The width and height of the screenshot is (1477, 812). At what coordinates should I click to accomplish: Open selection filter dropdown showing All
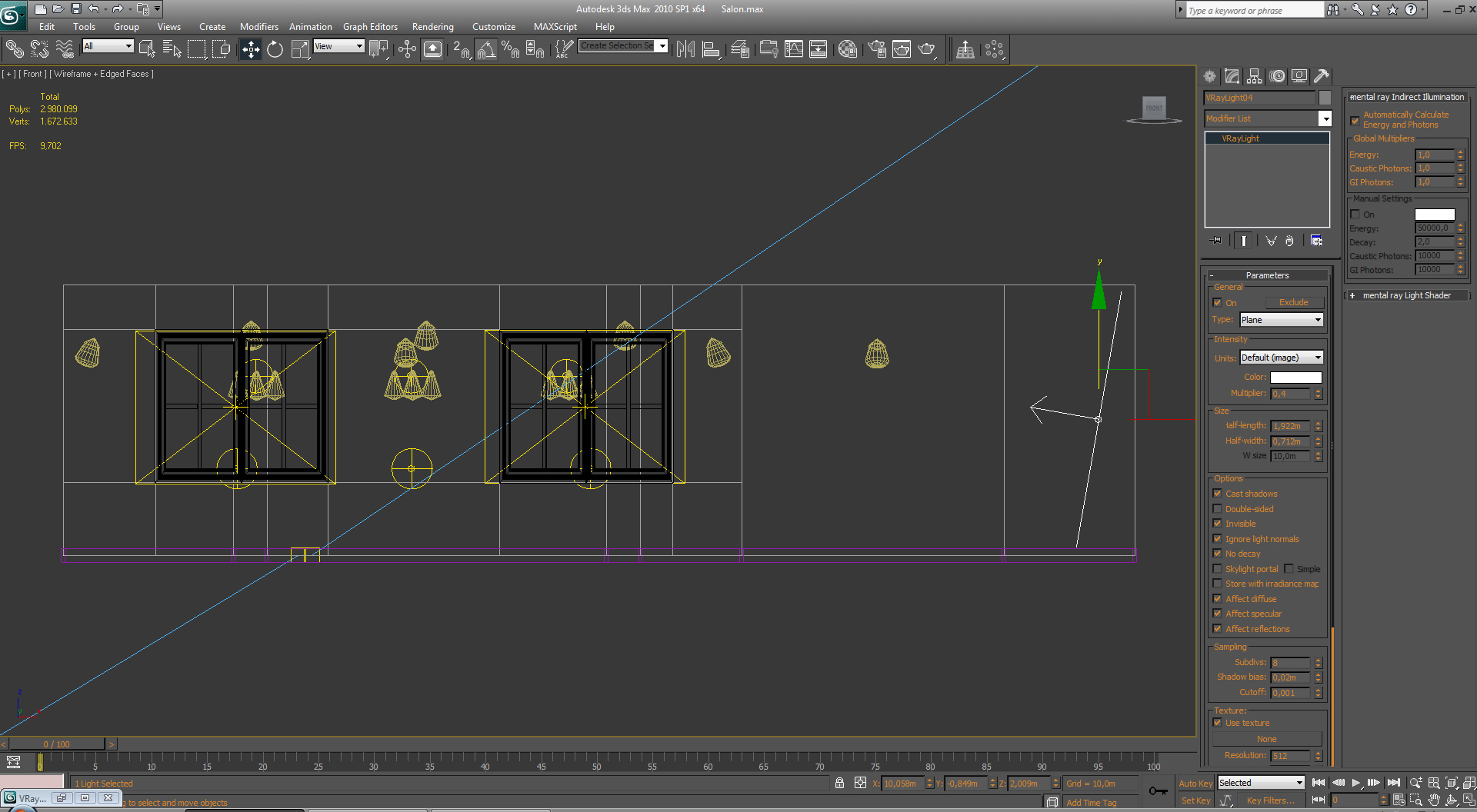108,46
